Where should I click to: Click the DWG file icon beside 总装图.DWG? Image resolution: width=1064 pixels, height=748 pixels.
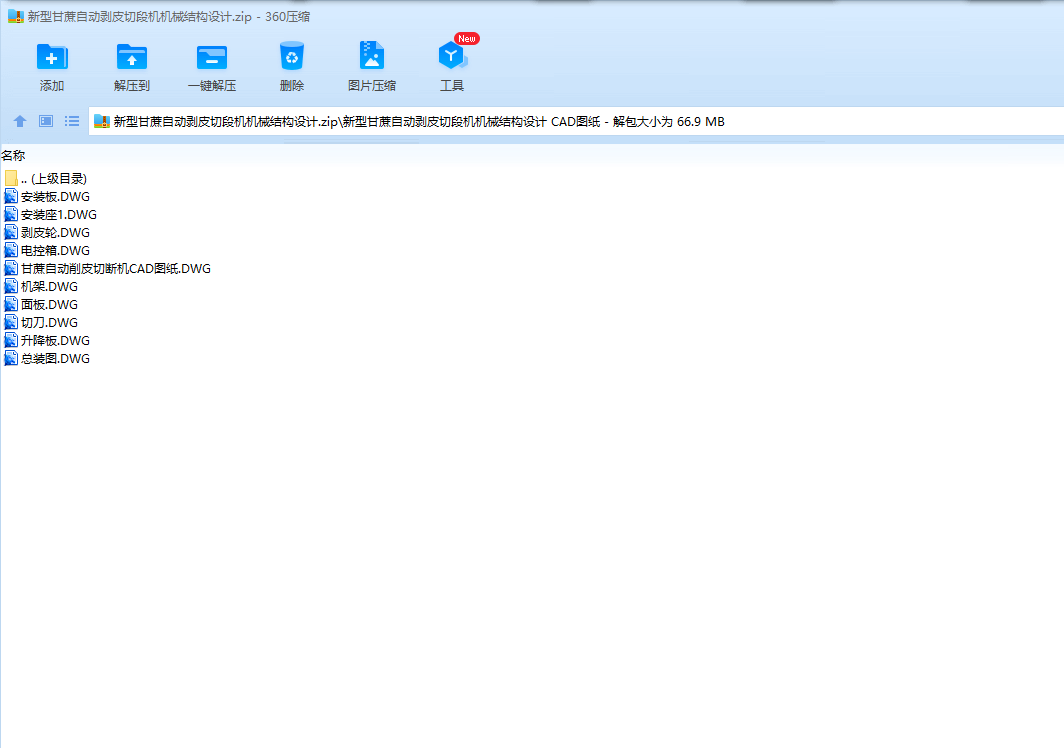pyautogui.click(x=11, y=358)
